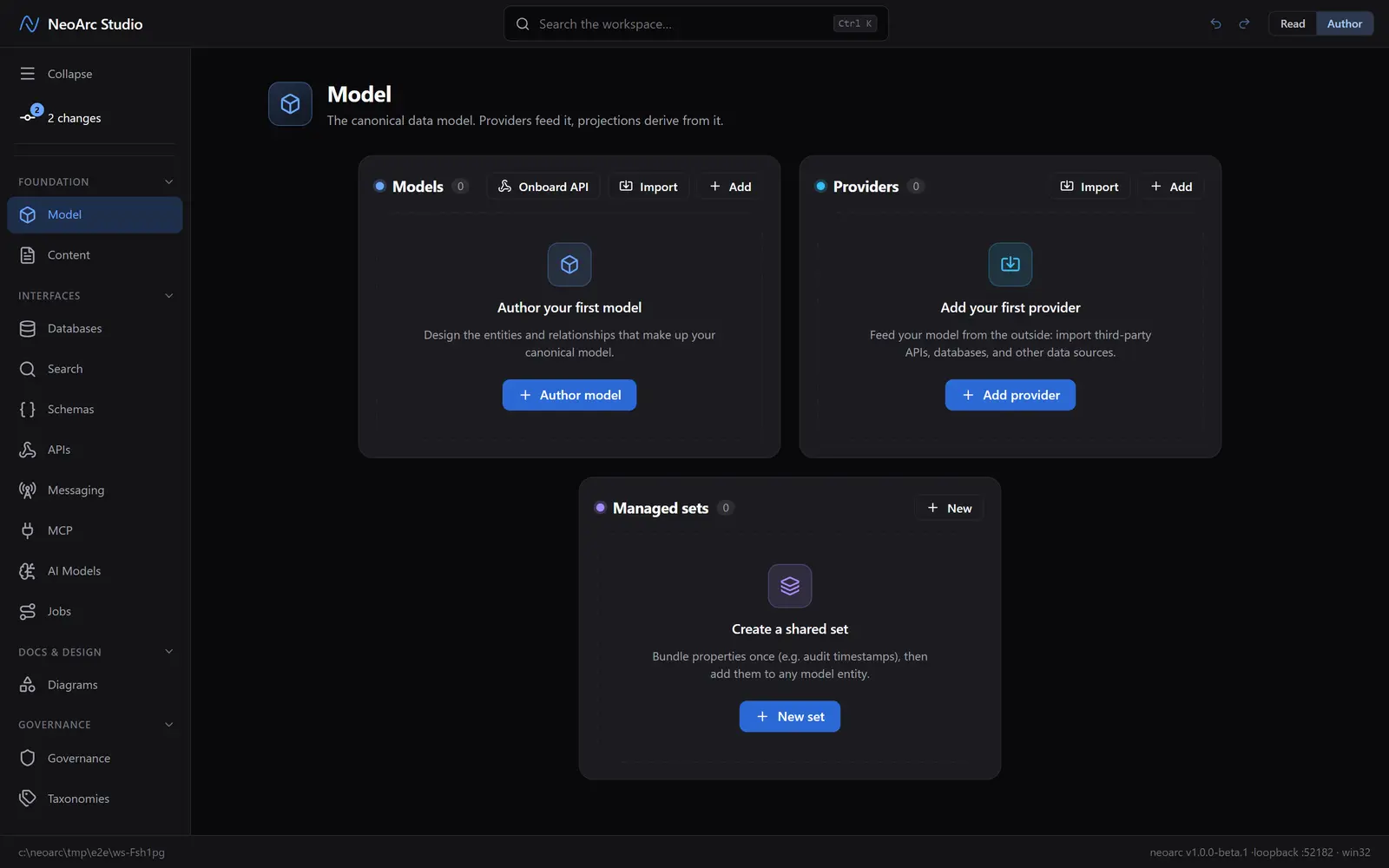Focus the Search the workspace field
1389x868 pixels.
[x=695, y=23]
